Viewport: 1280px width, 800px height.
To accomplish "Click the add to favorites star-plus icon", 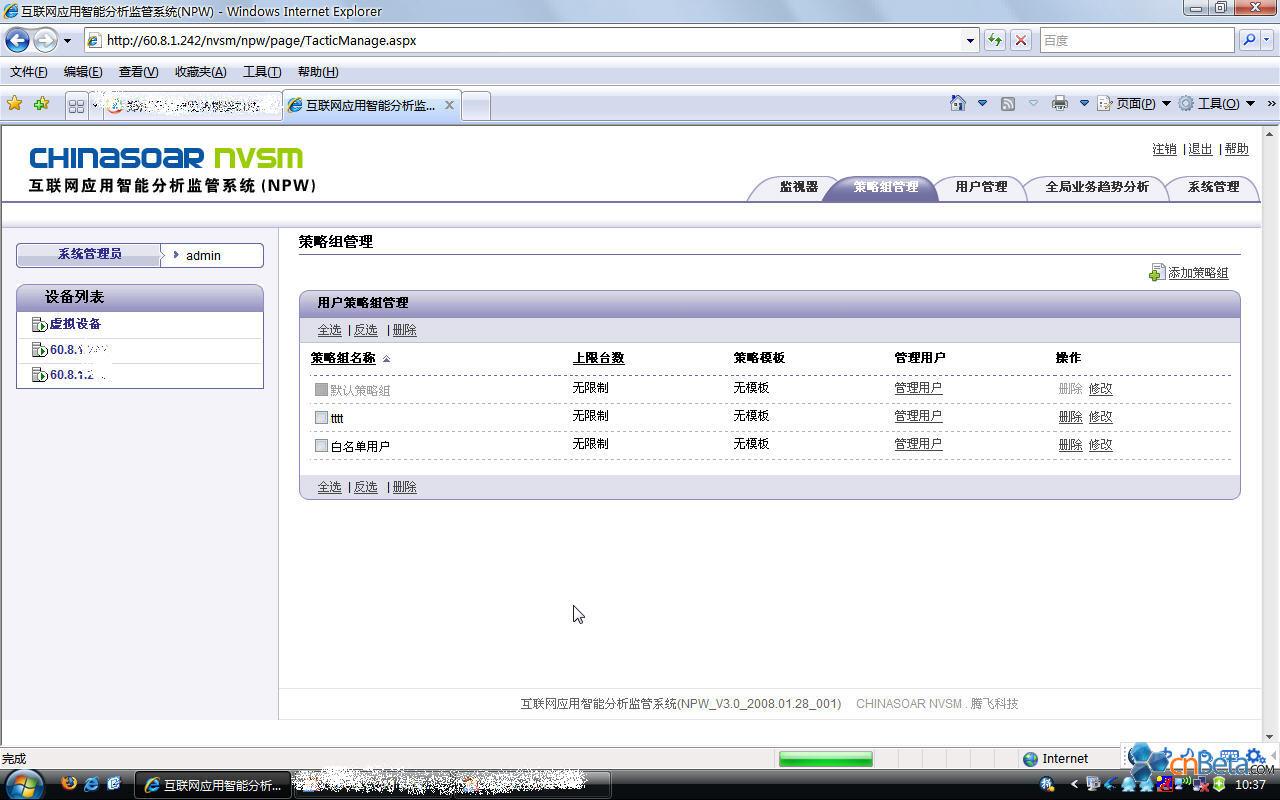I will [x=41, y=104].
